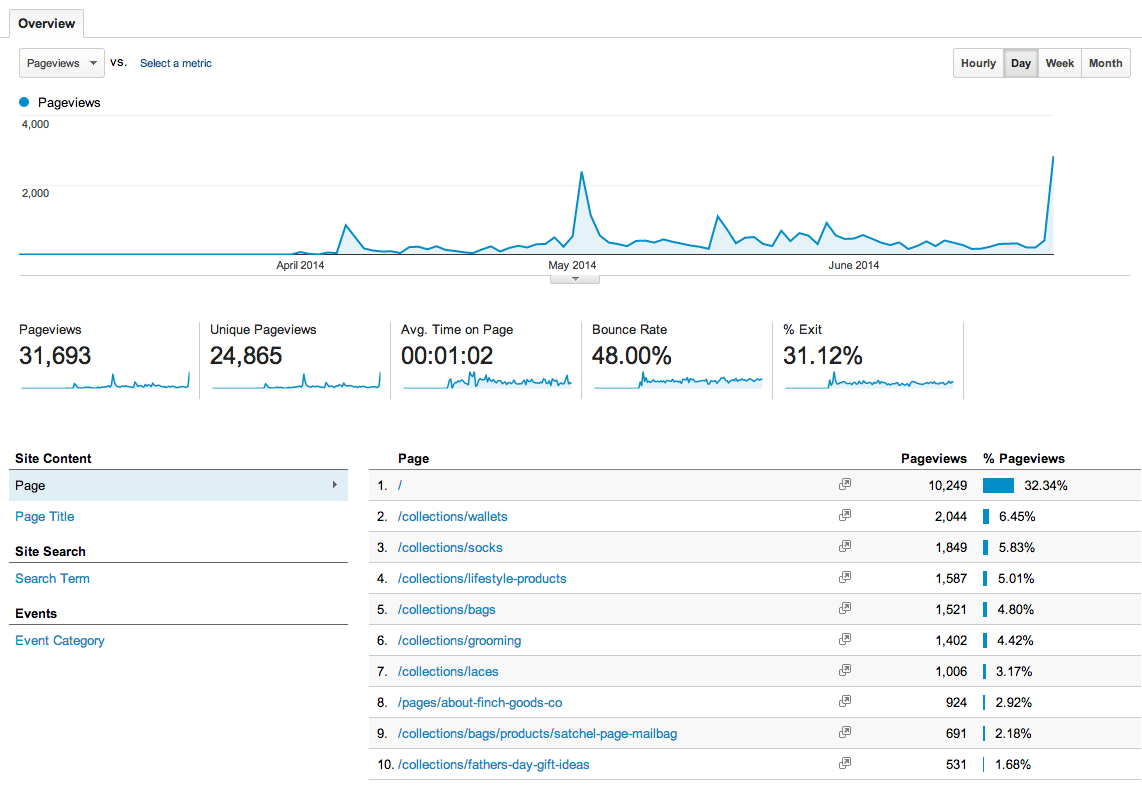Image resolution: width=1142 pixels, height=785 pixels.
Task: Open page "/" in a new window via its icon
Action: (x=845, y=484)
